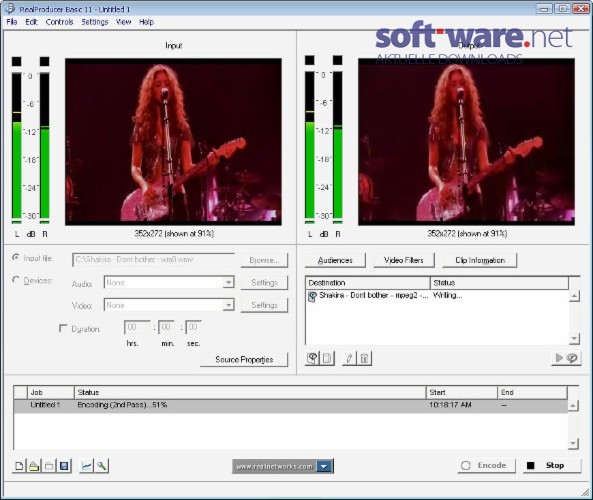Open the Edit menu
Viewport: 593px width, 500px height.
click(31, 22)
